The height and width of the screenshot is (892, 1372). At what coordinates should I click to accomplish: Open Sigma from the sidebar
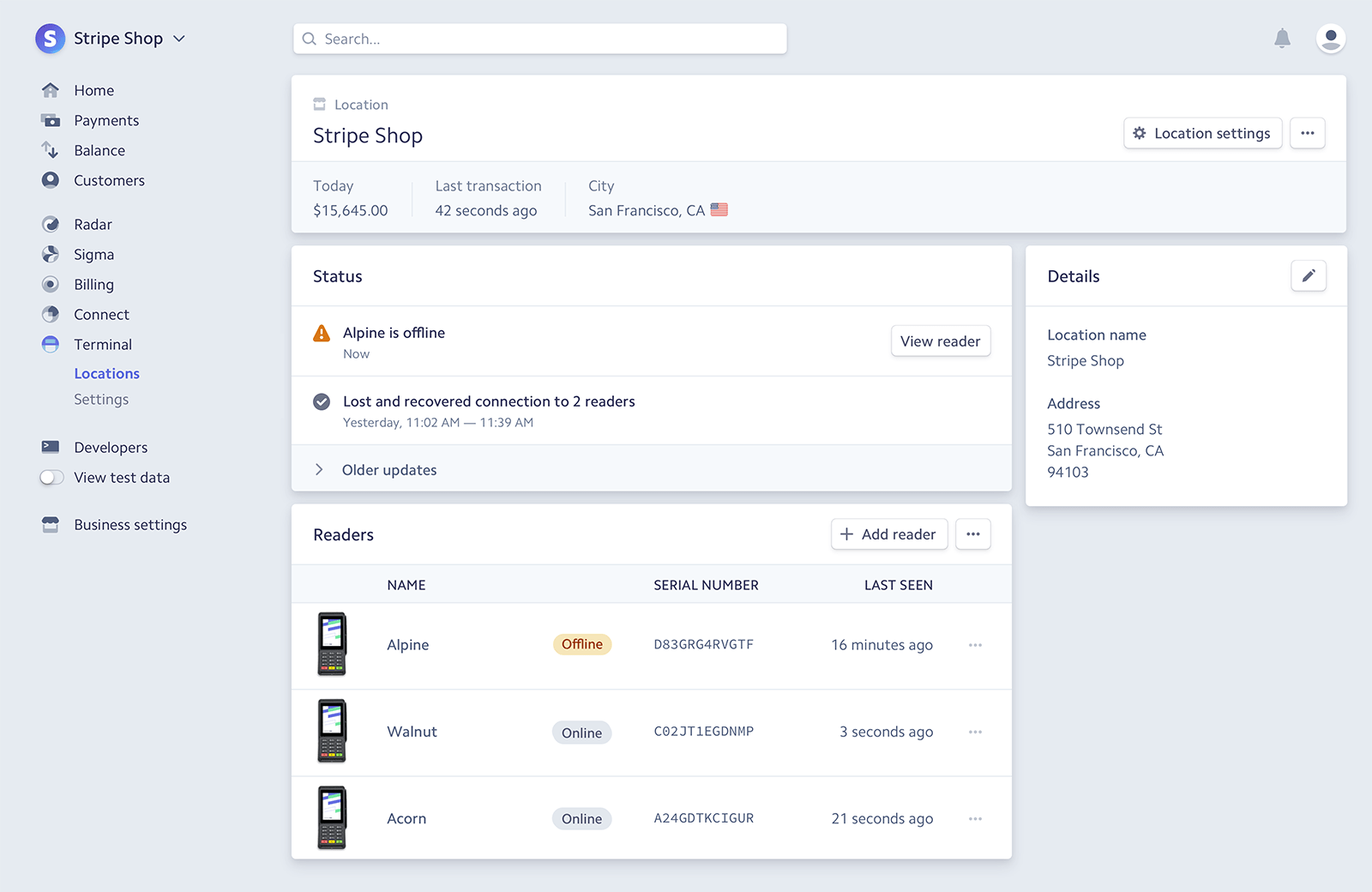[x=93, y=255]
